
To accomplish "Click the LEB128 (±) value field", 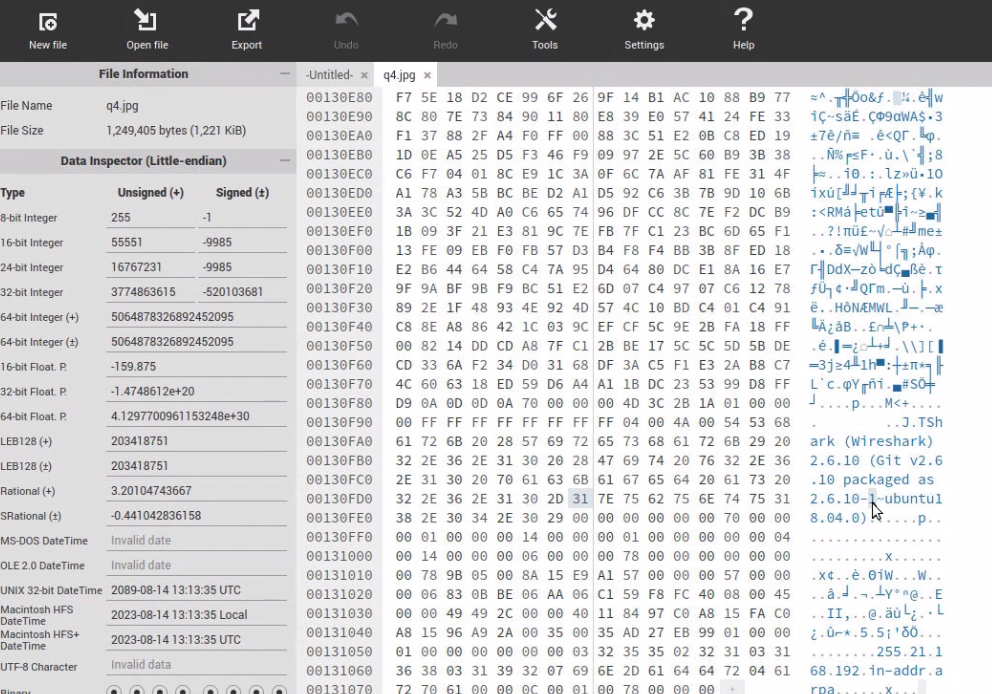I will click(x=196, y=466).
